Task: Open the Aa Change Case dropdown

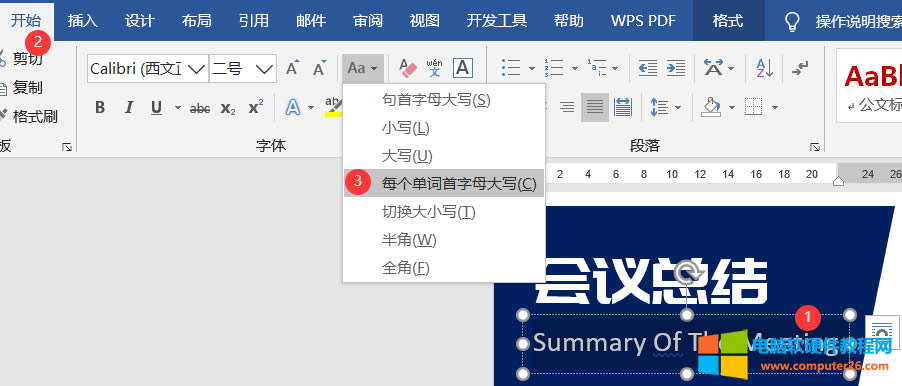Action: [363, 68]
